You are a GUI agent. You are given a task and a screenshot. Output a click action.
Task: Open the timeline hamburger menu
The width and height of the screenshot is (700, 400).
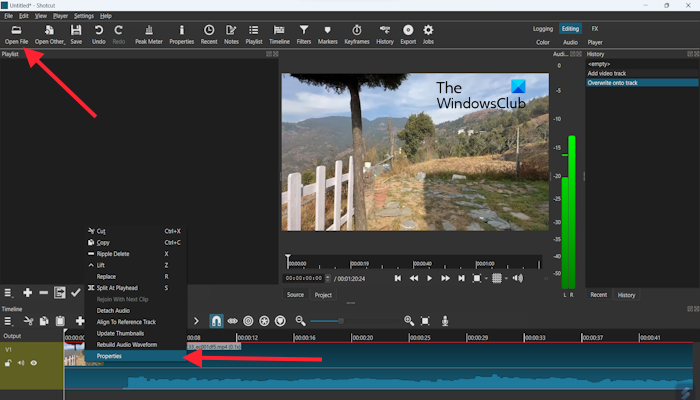pyautogui.click(x=7, y=321)
